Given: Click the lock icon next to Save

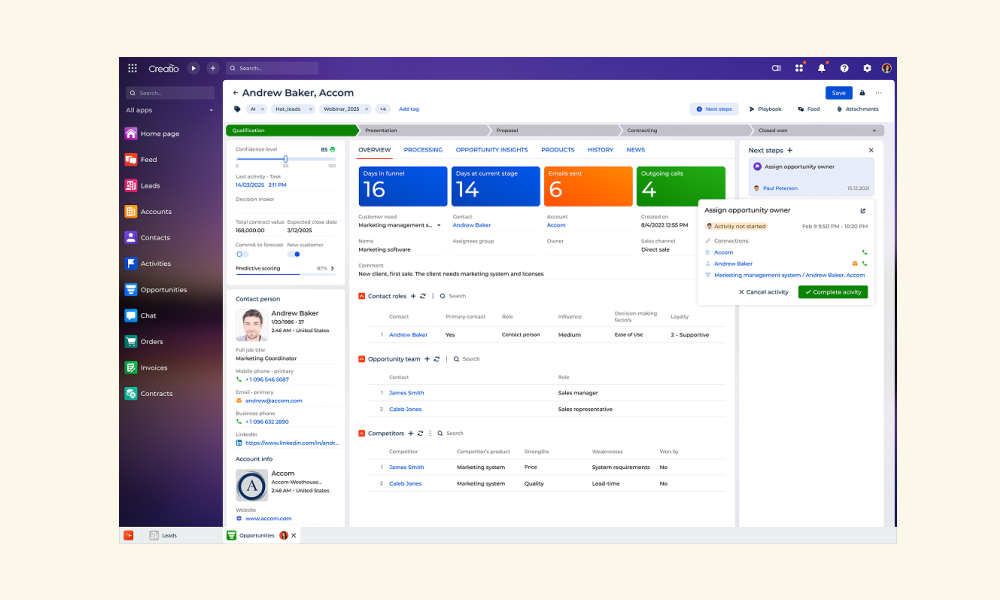Looking at the screenshot, I should click(x=862, y=93).
